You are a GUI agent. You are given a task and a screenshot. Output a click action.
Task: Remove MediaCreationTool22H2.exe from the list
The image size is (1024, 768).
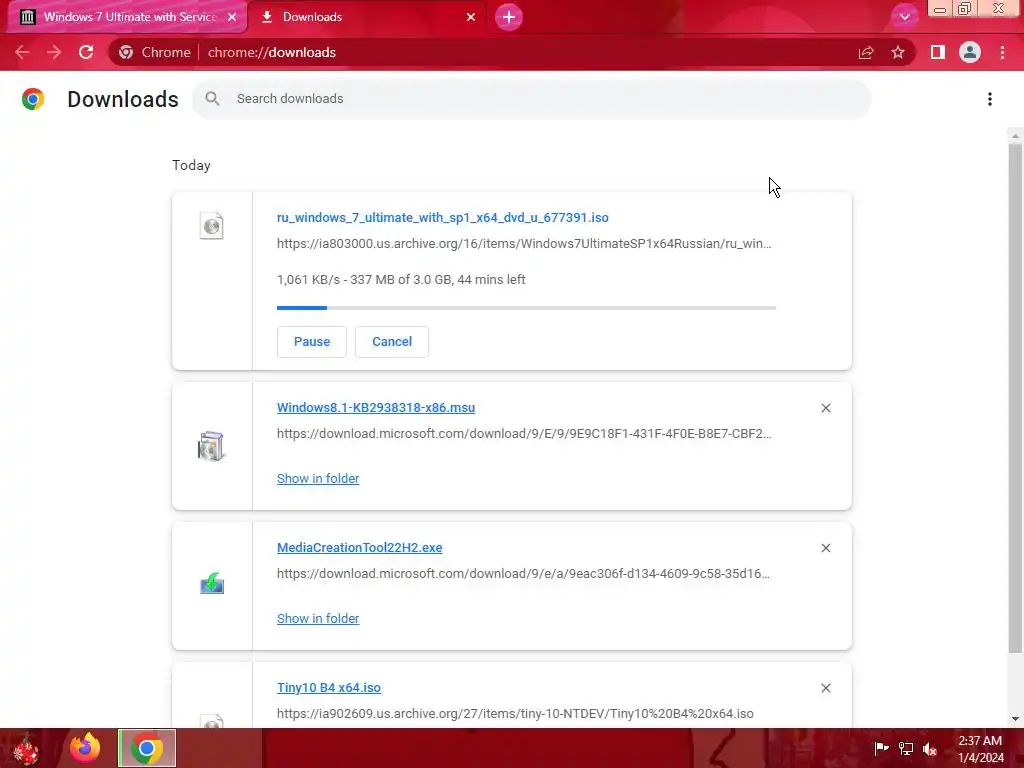pos(825,548)
